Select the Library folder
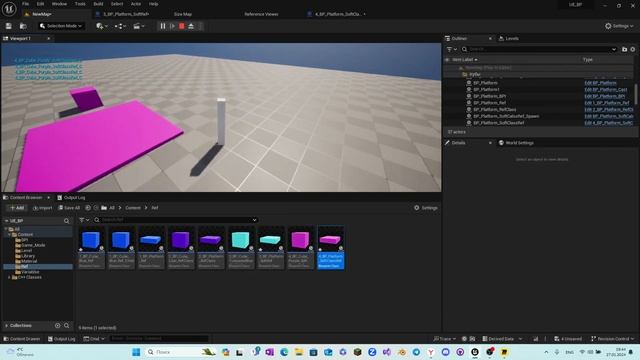640x360 pixels. click(28, 256)
